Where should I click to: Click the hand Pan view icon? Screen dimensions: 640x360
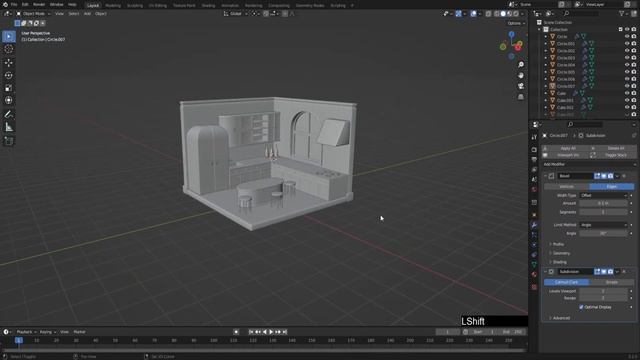click(x=521, y=76)
